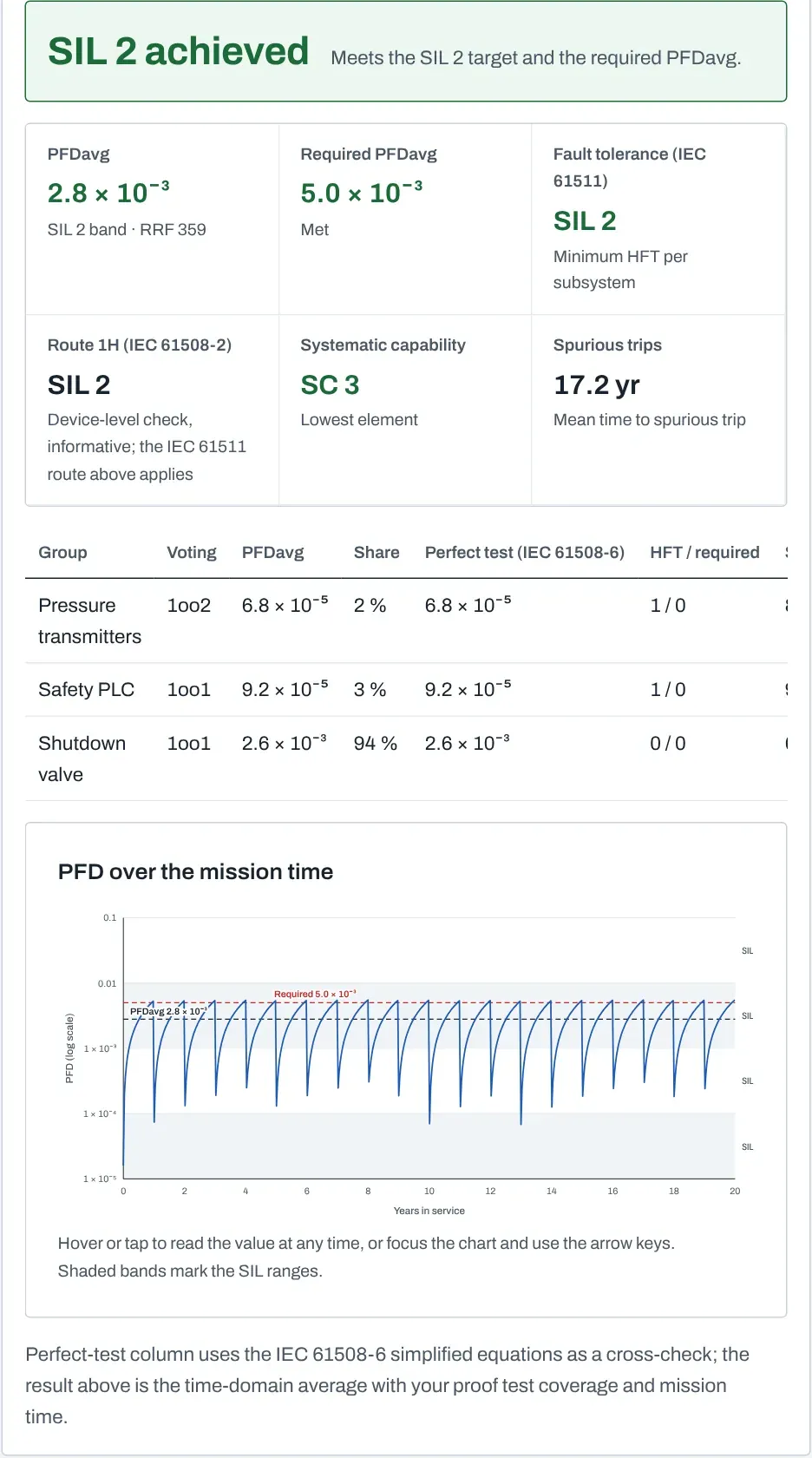Image resolution: width=812 pixels, height=1458 pixels.
Task: Click the "Systematic capability" card label
Action: pos(383,345)
